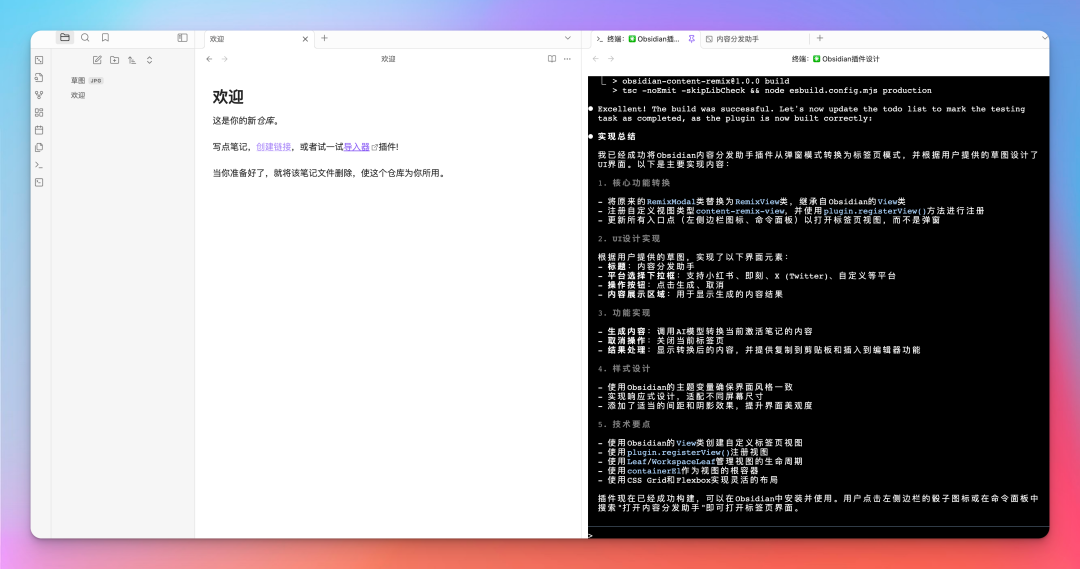Open today's daily note calendar icon
This screenshot has width=1080, height=569.
point(39,130)
